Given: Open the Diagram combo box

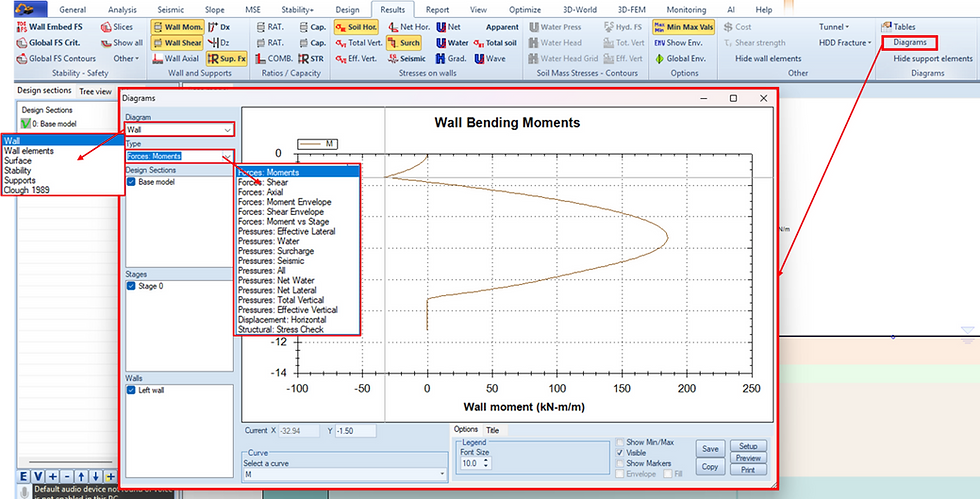Looking at the screenshot, I should pos(179,129).
